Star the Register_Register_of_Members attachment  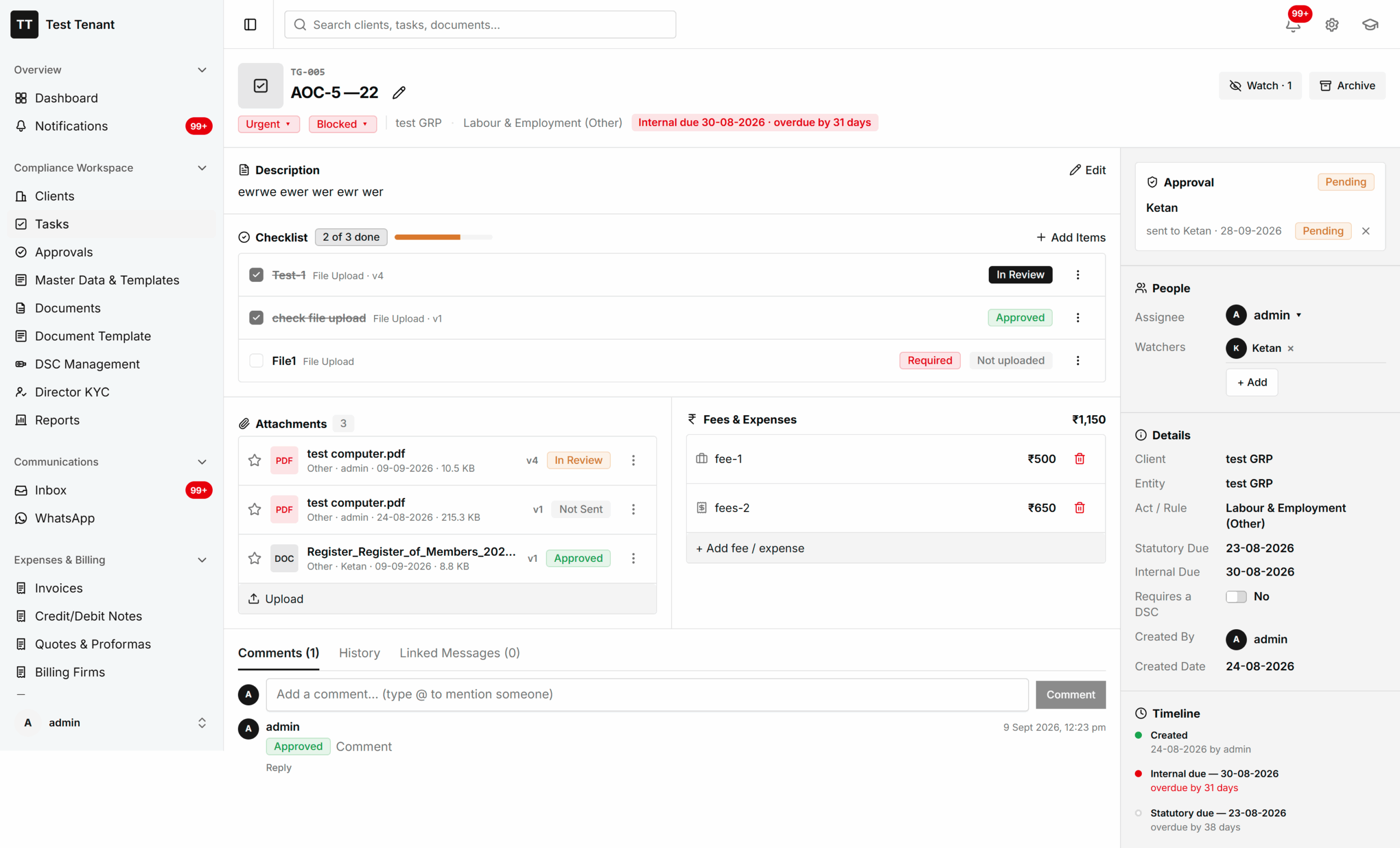click(254, 558)
